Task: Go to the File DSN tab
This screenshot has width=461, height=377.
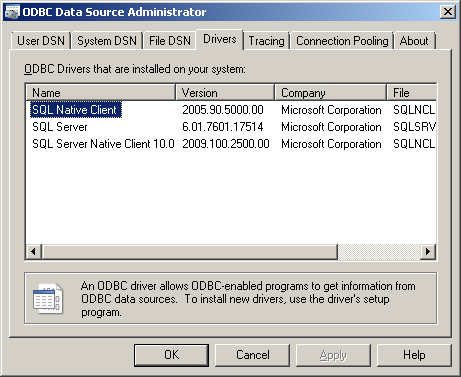Action: 170,41
